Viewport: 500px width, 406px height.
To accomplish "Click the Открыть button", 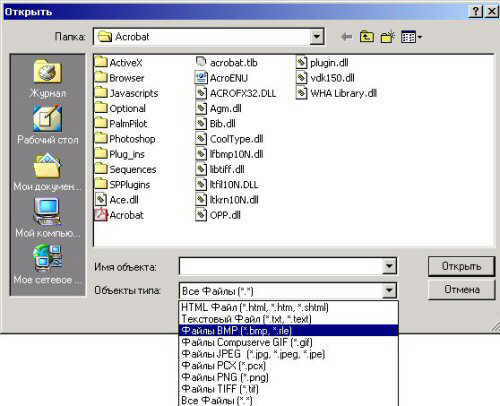I will [x=461, y=266].
